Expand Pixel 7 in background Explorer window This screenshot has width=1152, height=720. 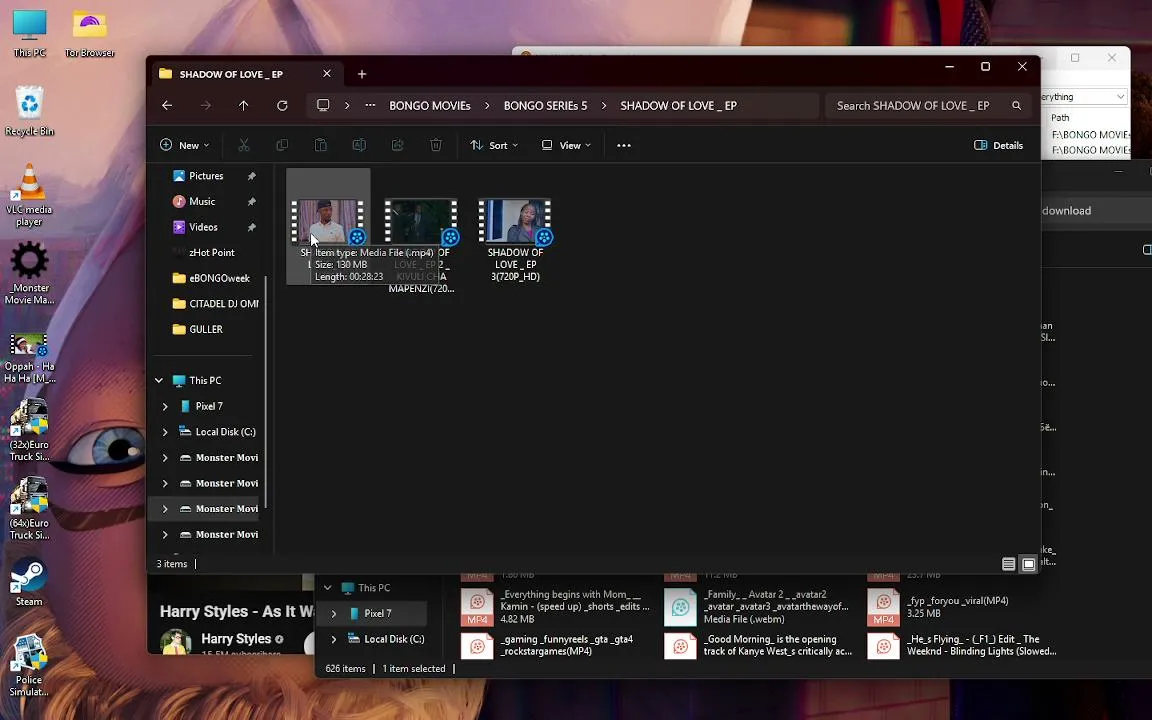pos(334,613)
